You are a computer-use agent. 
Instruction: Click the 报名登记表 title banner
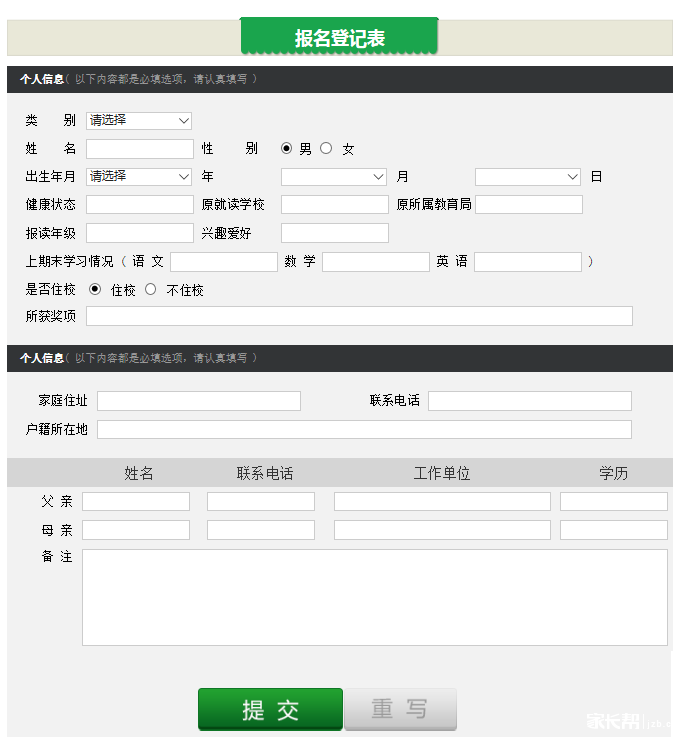[x=339, y=38]
